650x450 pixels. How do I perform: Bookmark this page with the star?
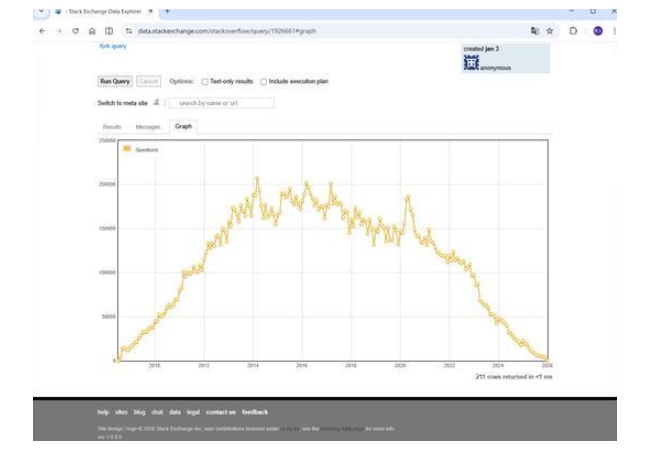click(550, 31)
